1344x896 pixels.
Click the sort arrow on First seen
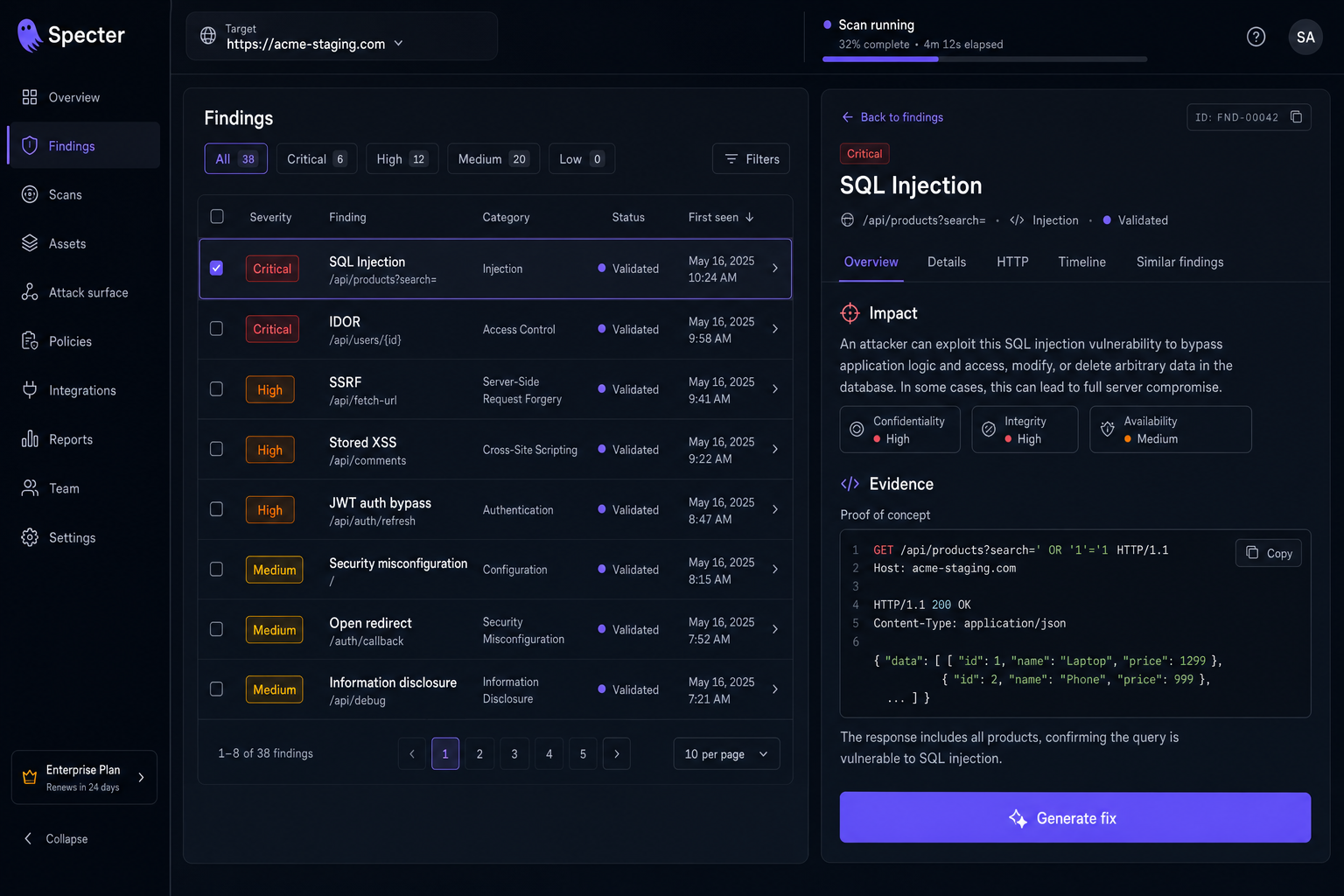coord(749,217)
